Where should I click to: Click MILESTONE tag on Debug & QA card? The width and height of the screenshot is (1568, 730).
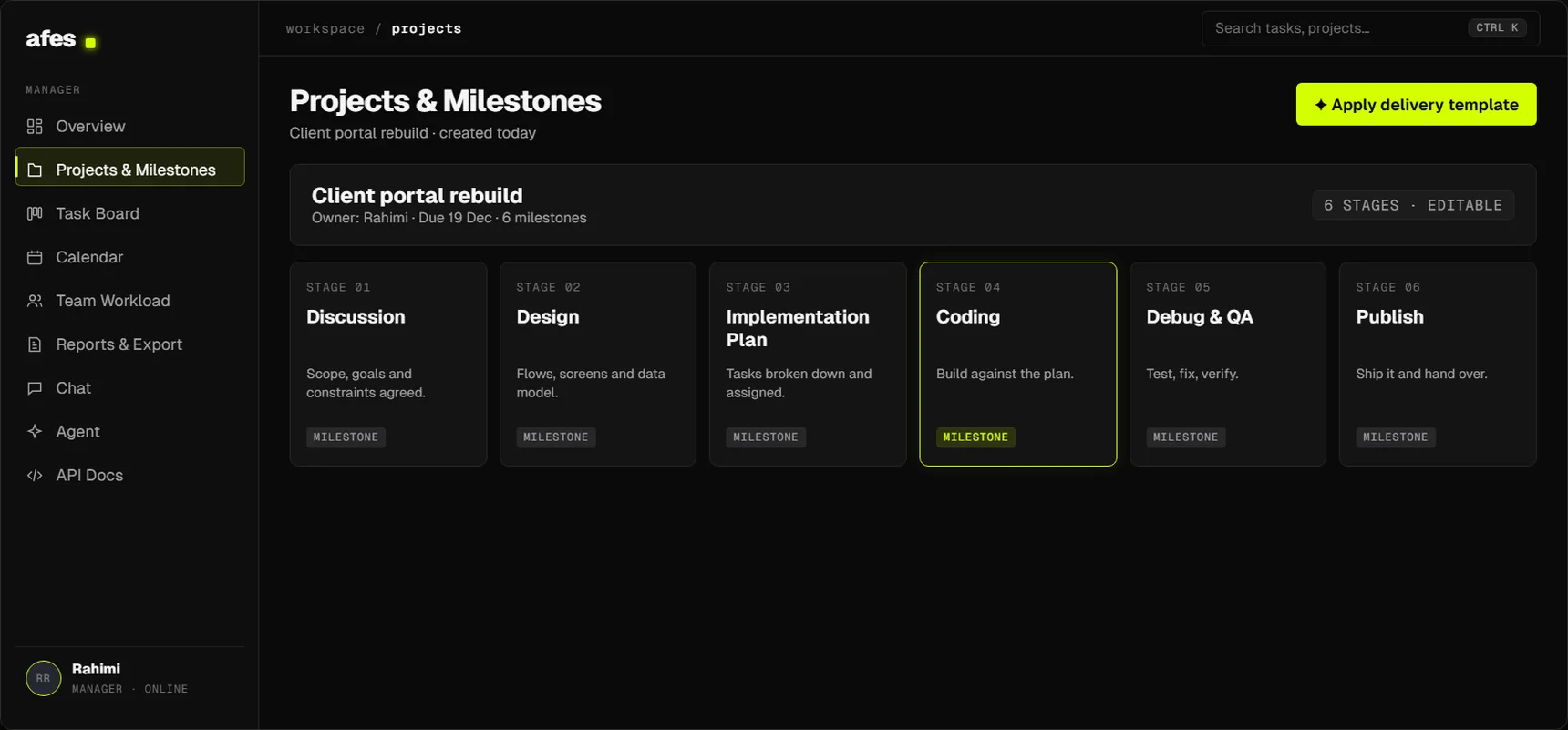click(x=1186, y=437)
